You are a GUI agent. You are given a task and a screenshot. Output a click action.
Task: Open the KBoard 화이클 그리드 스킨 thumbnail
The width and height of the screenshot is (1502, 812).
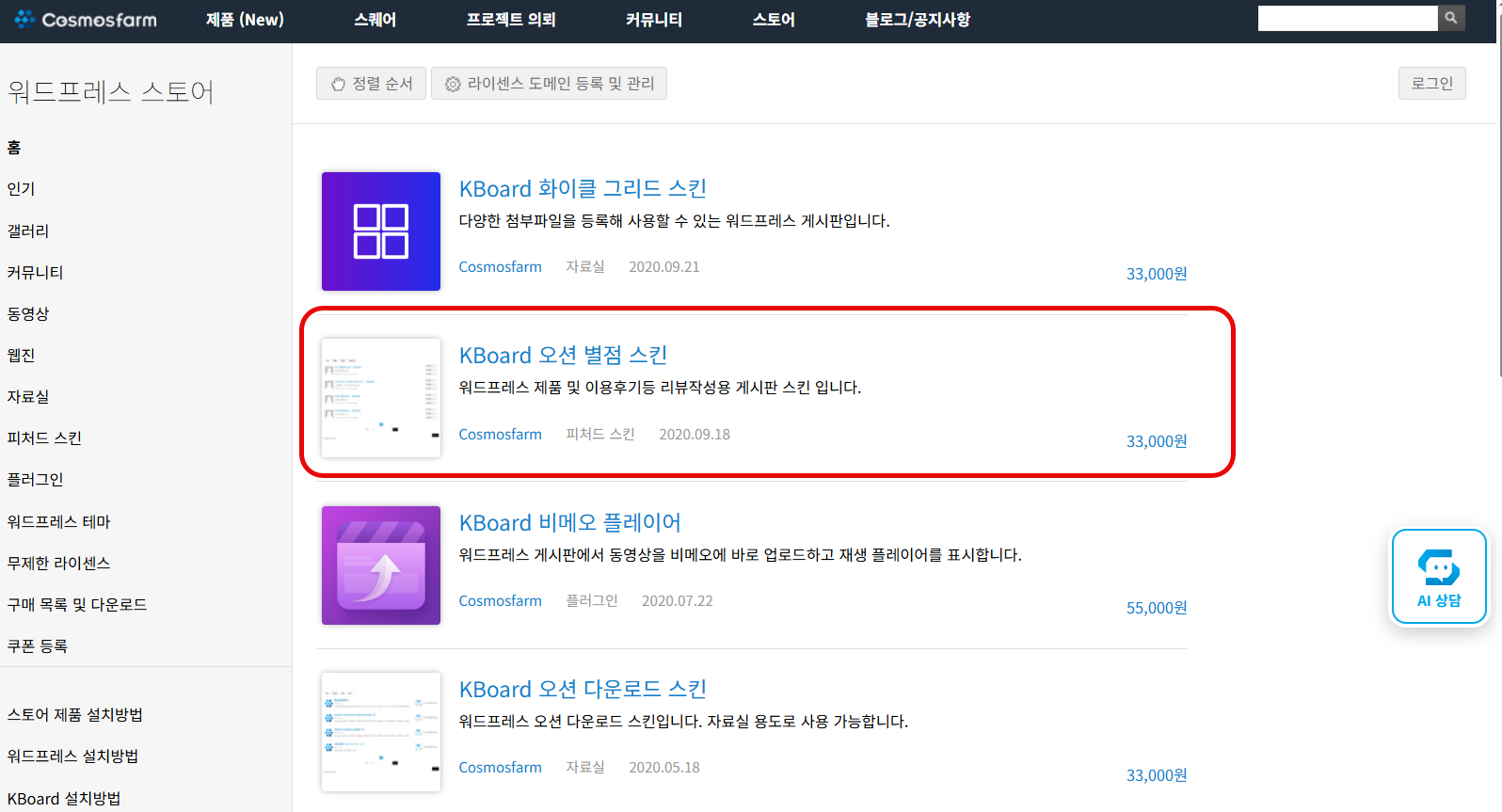[x=381, y=231]
